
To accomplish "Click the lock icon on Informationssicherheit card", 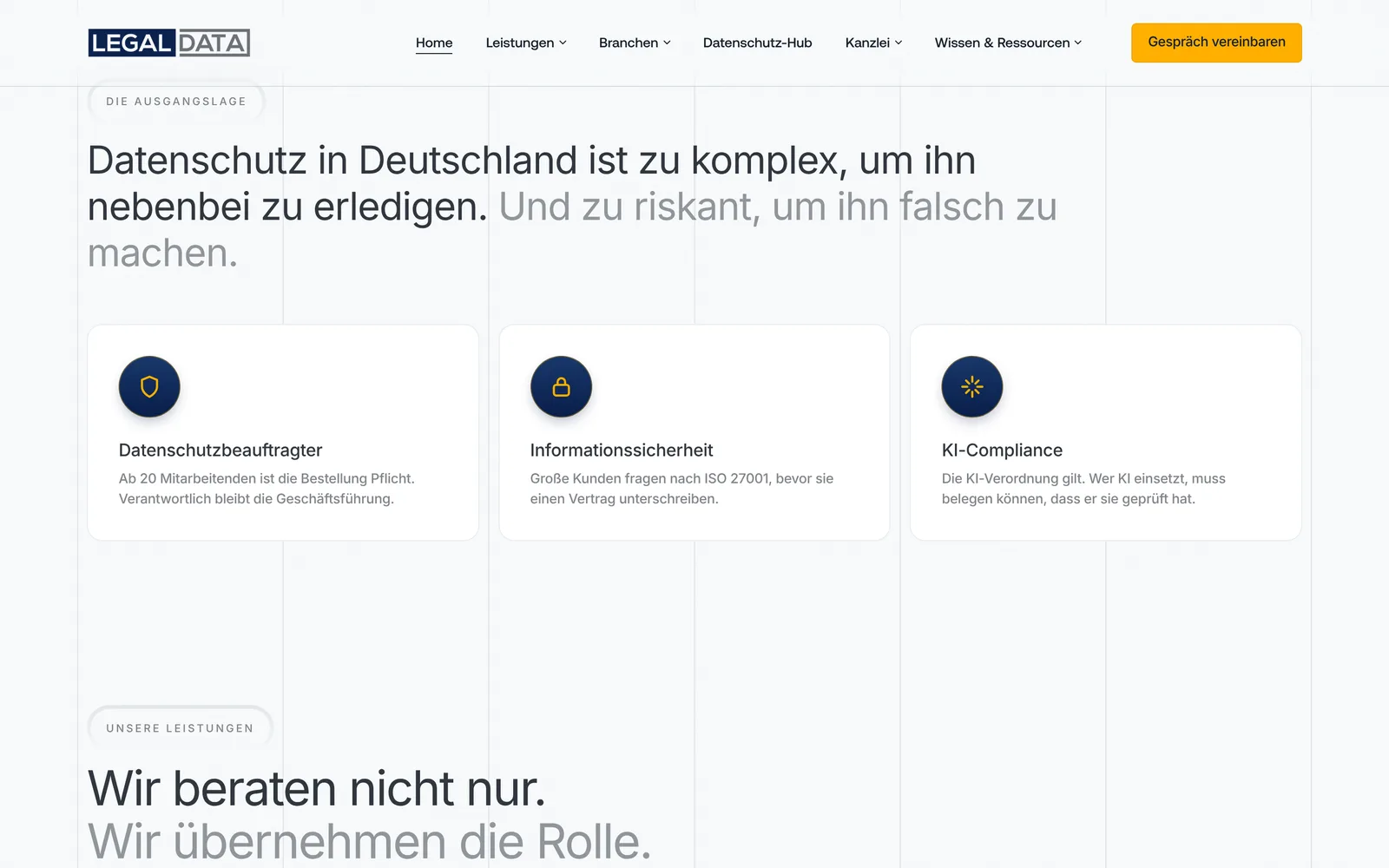I will tap(561, 386).
